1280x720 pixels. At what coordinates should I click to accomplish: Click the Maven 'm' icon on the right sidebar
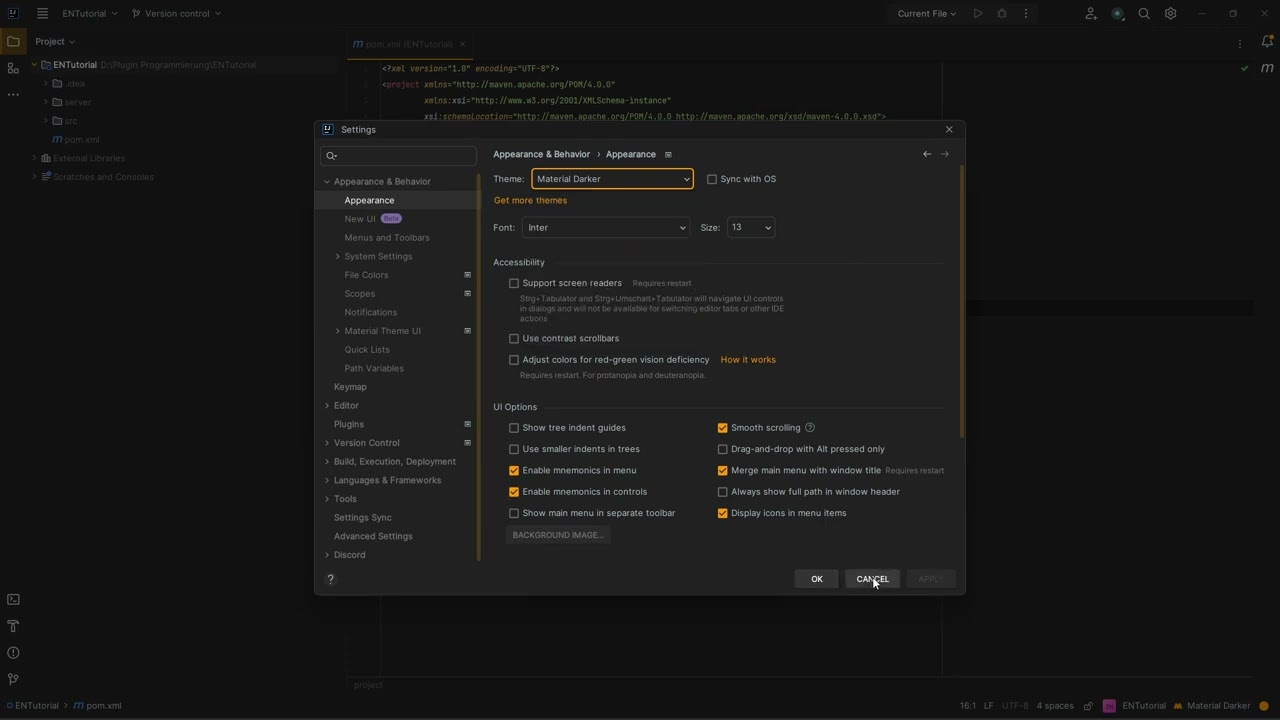pyautogui.click(x=1267, y=68)
